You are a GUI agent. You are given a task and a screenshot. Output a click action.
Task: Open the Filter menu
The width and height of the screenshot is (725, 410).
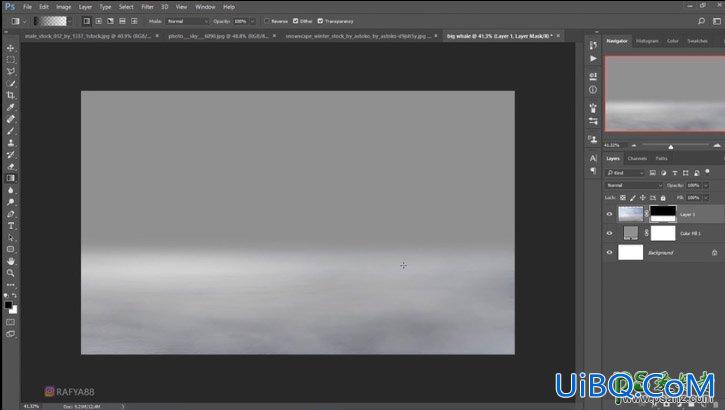tap(147, 7)
